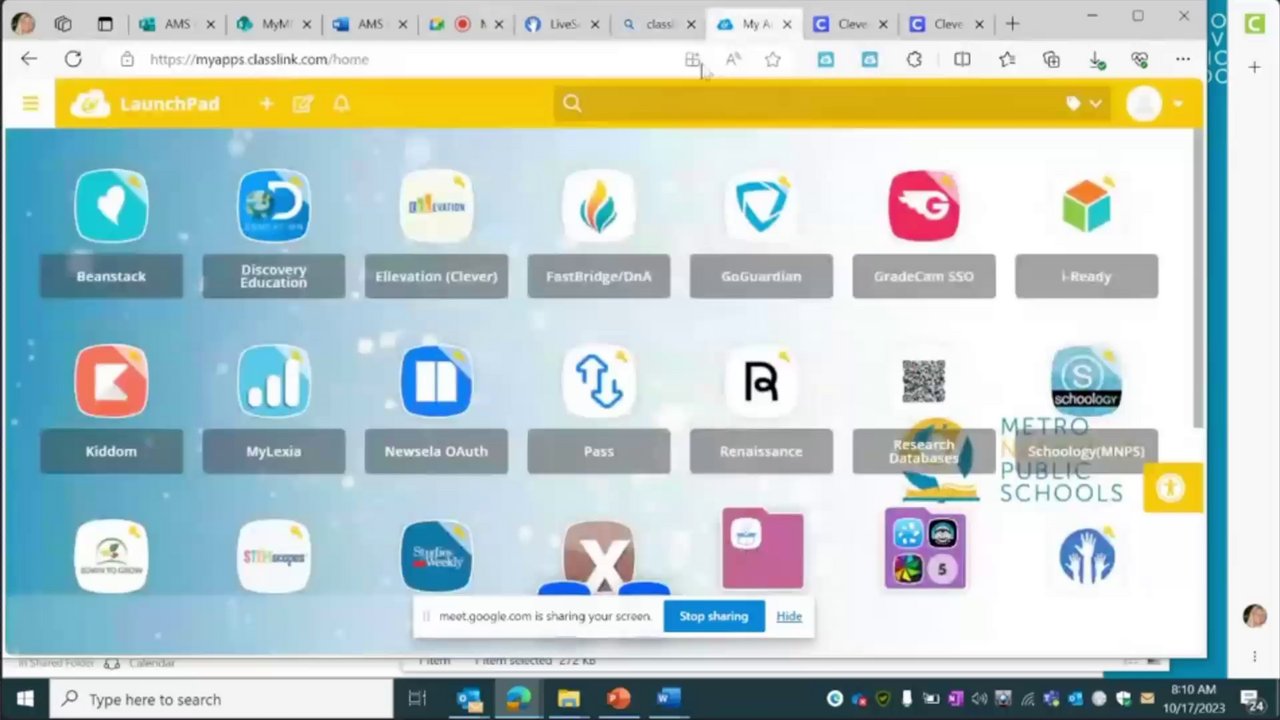
Task: Open LaunchPad notifications bell
Action: tap(341, 103)
